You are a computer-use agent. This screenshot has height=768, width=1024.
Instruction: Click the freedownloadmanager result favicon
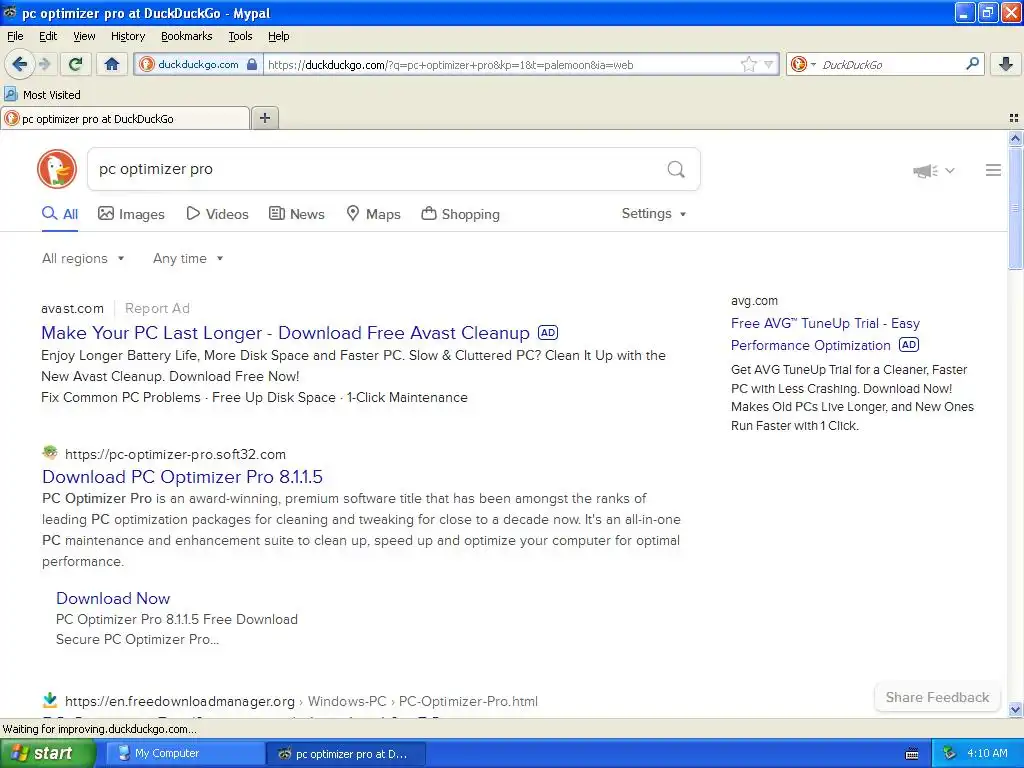[x=50, y=700]
